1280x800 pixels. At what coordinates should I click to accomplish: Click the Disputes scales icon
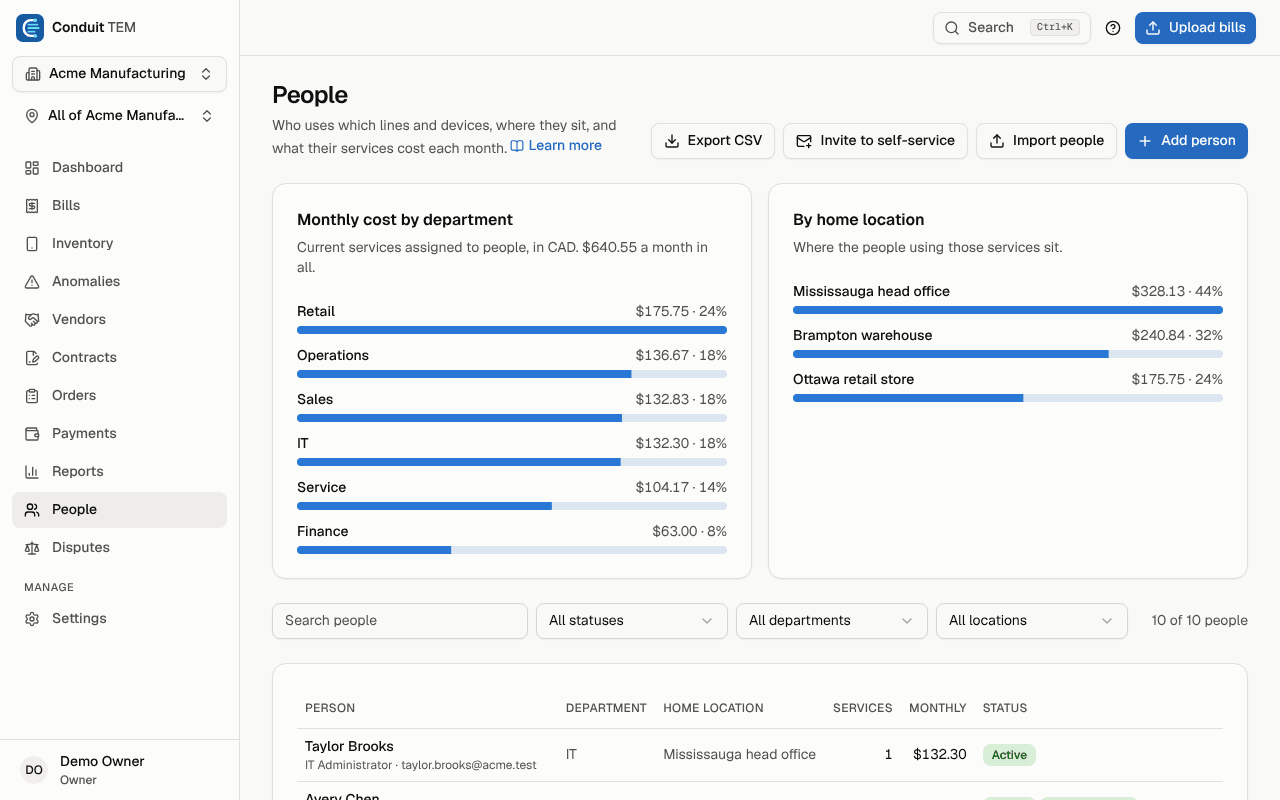(x=32, y=548)
